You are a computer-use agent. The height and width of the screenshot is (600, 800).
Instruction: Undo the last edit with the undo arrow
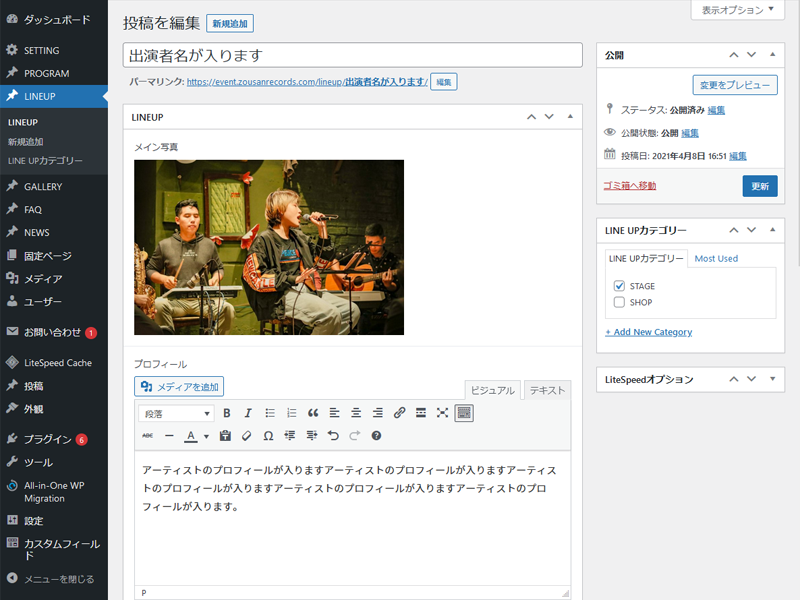pos(331,436)
